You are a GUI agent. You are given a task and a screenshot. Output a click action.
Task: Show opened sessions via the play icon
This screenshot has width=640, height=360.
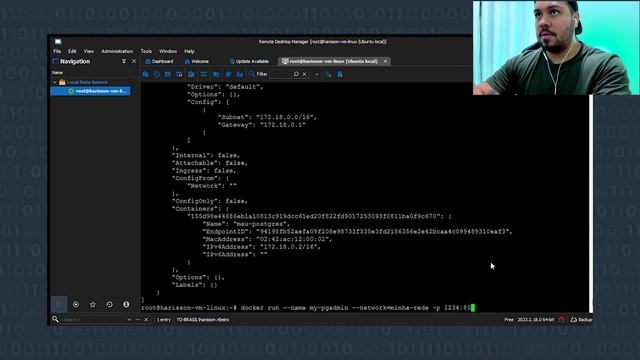coord(76,304)
